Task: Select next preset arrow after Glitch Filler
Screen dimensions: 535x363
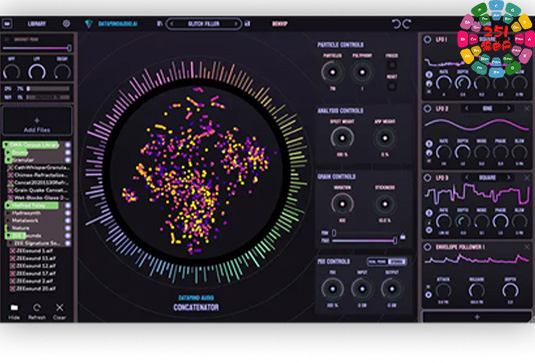Action: point(235,24)
